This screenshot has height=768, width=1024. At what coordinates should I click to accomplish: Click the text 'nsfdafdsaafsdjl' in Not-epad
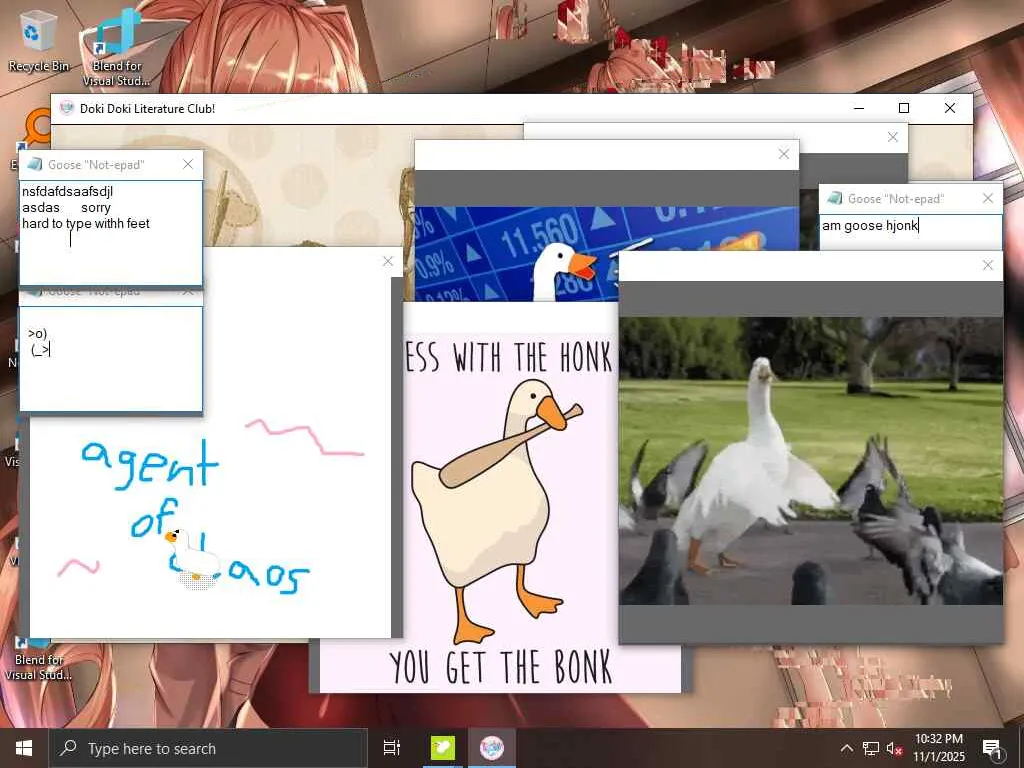(67, 191)
